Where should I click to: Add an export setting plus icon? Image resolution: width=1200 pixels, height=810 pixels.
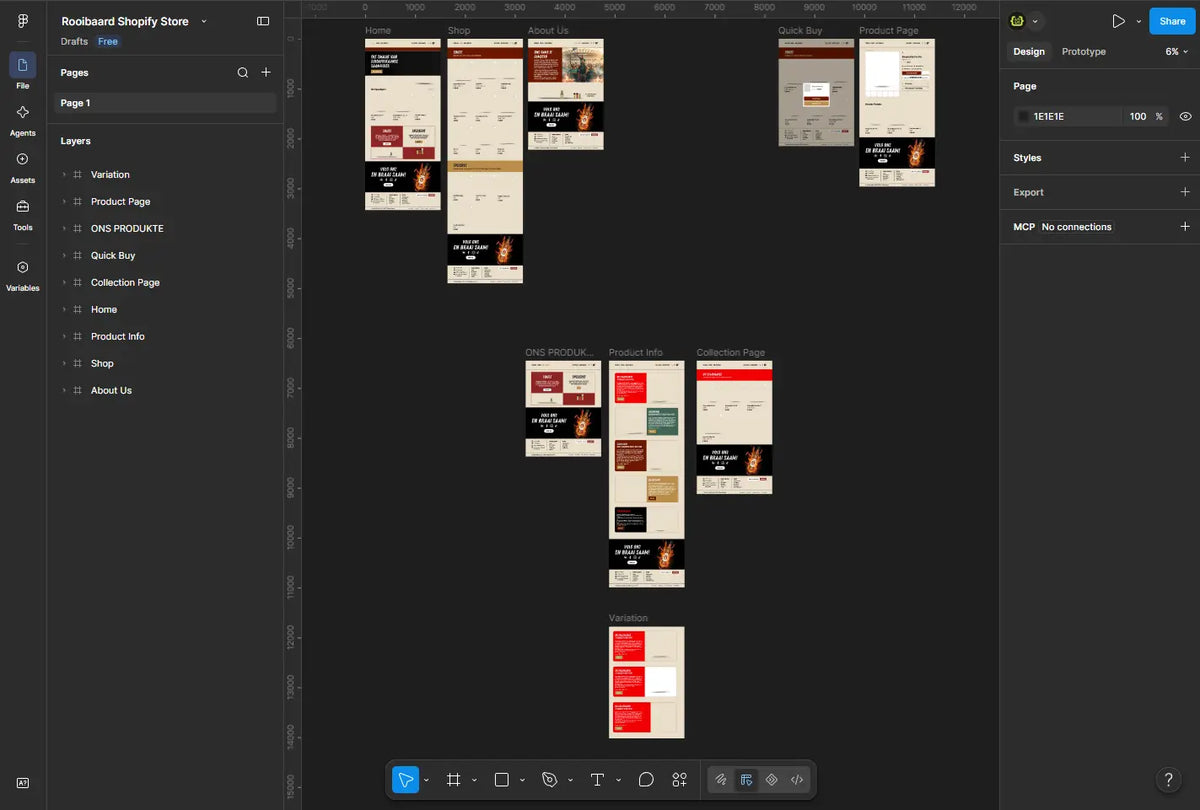coord(1185,192)
